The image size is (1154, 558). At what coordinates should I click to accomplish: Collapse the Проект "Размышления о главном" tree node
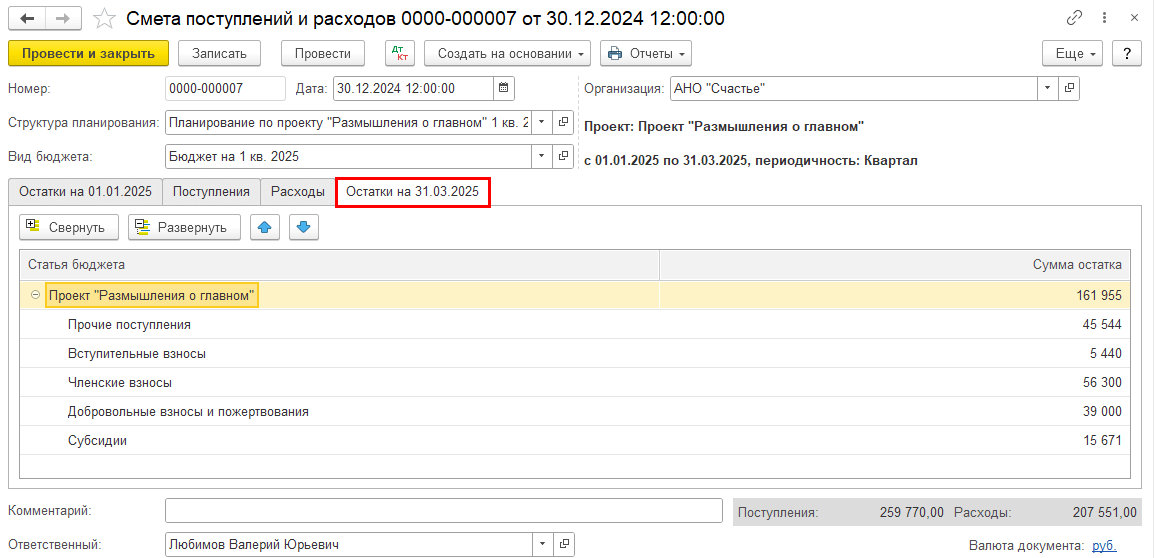click(x=36, y=295)
